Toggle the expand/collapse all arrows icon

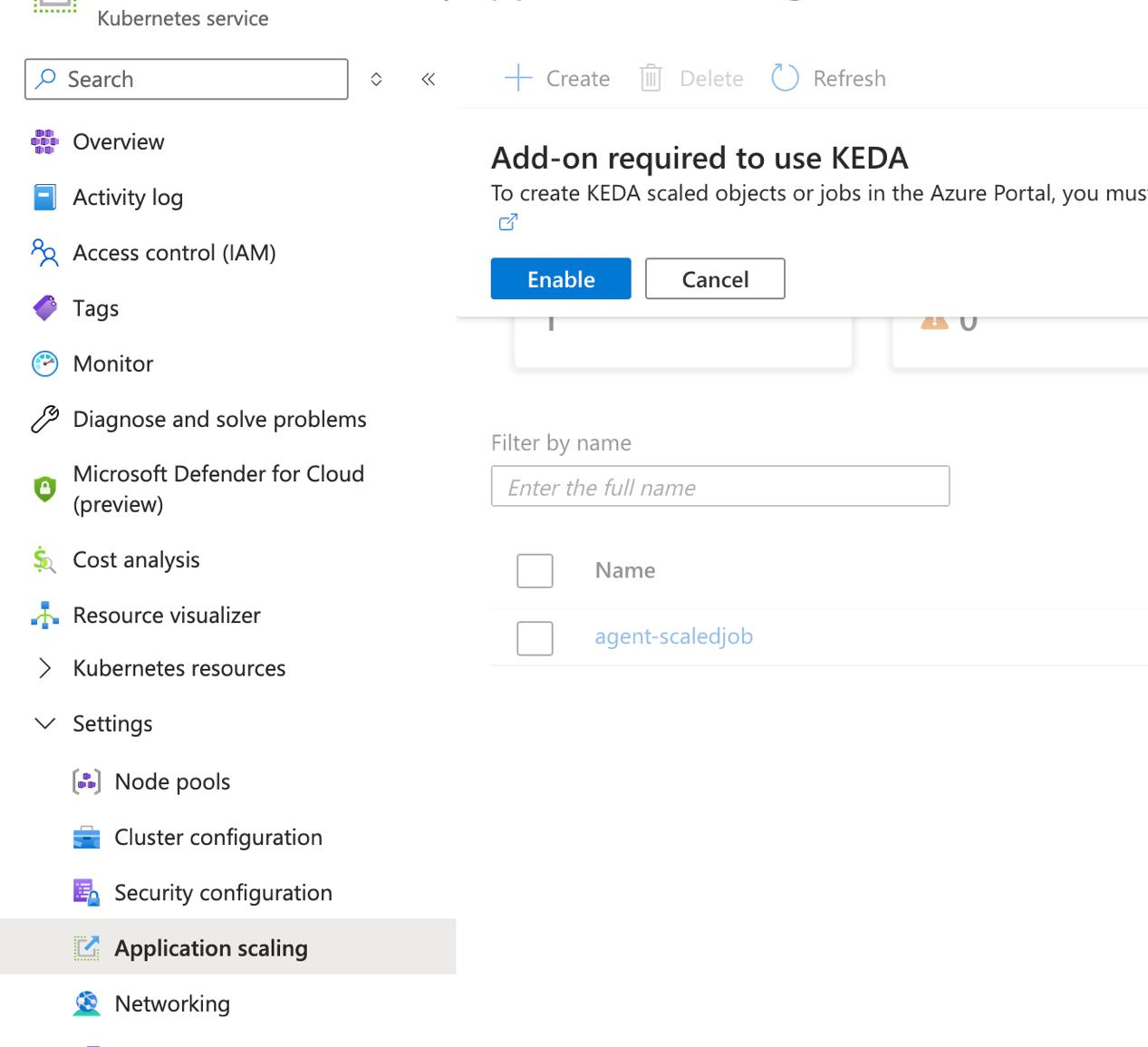pyautogui.click(x=376, y=79)
